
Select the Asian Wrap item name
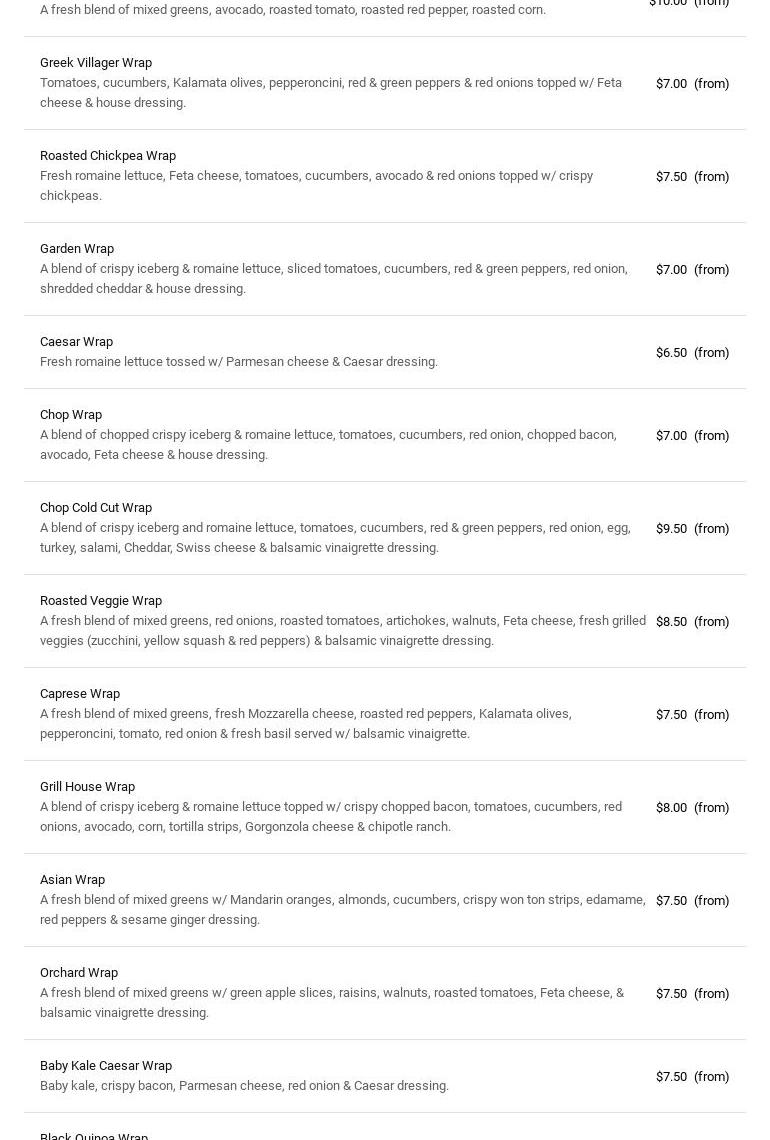tap(72, 880)
